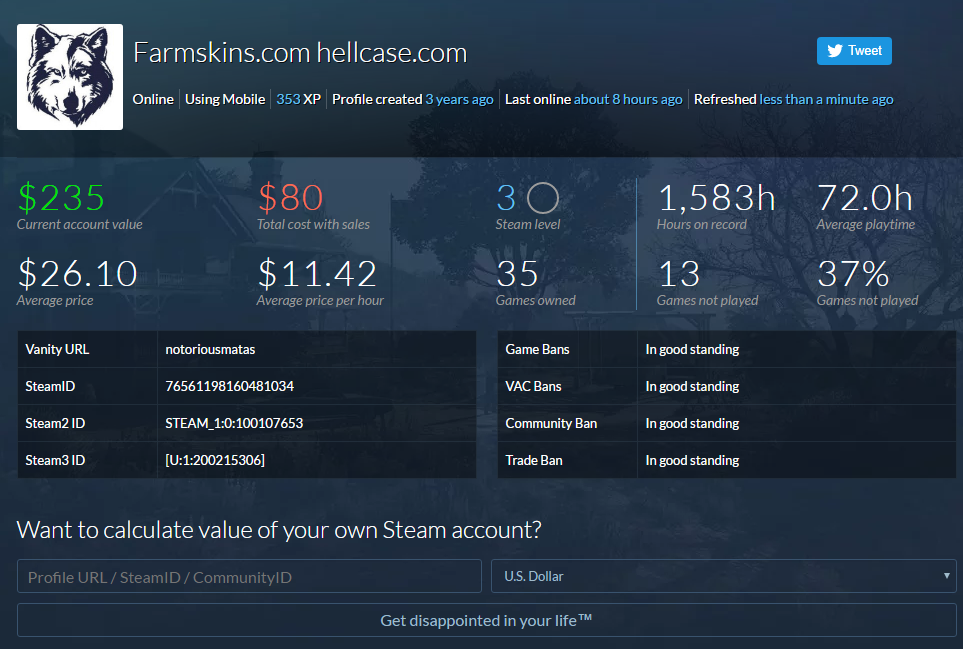963x649 pixels.
Task: Click the Steam3 ID label cell
Action: tap(87, 460)
